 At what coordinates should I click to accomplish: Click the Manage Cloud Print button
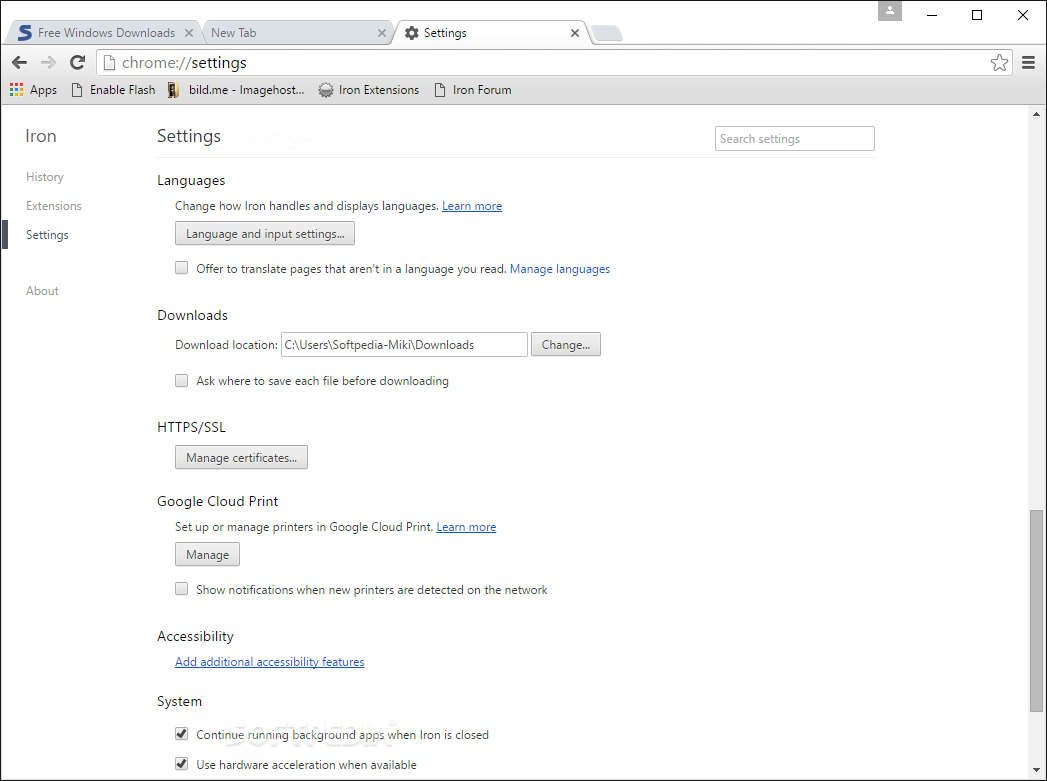pyautogui.click(x=207, y=554)
